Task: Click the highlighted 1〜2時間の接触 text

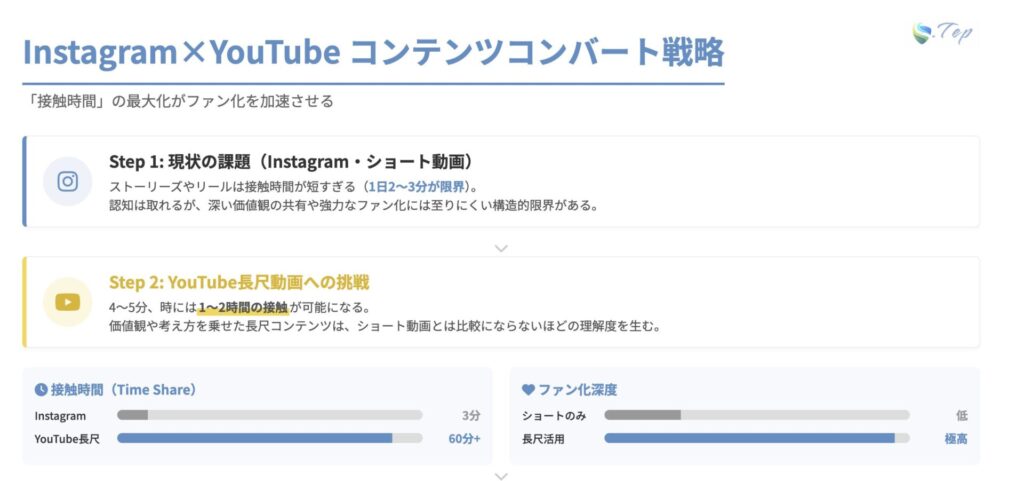Action: [243, 306]
